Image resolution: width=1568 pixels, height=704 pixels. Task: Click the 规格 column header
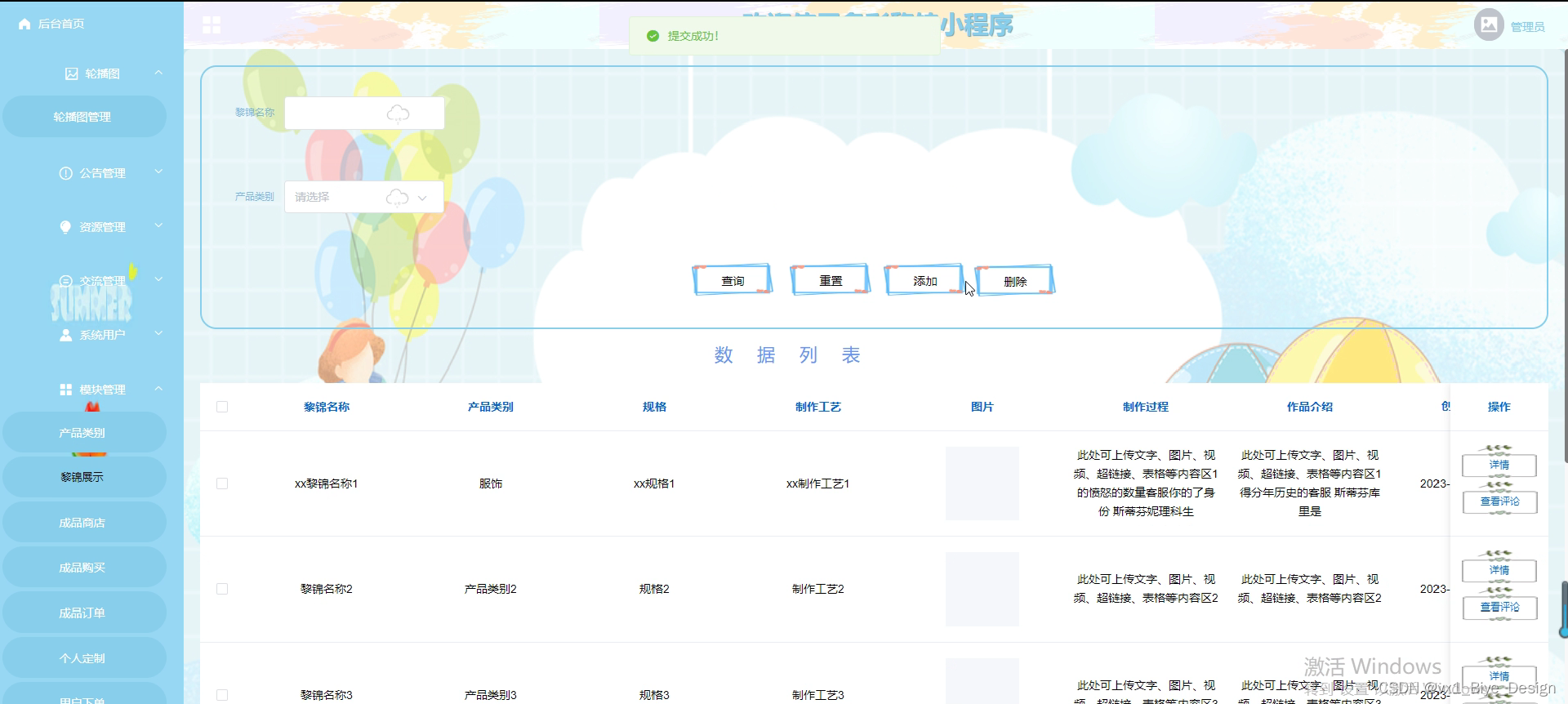click(654, 407)
